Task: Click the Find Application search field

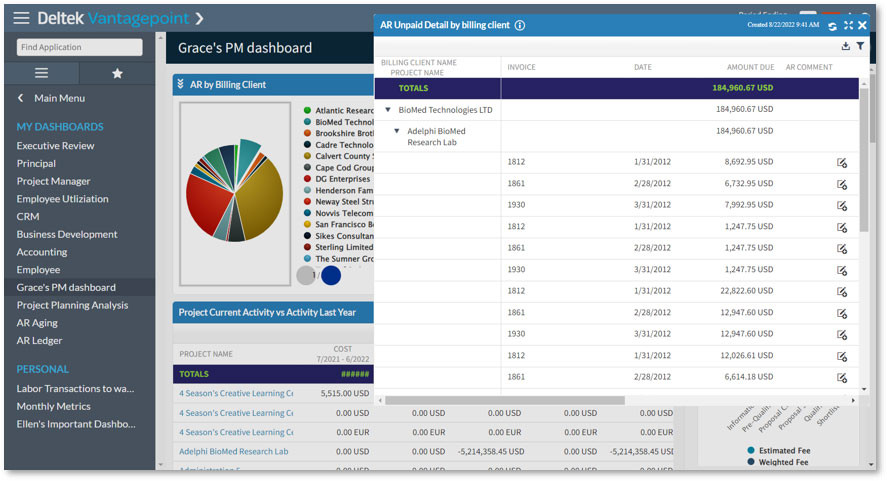Action: (x=79, y=47)
